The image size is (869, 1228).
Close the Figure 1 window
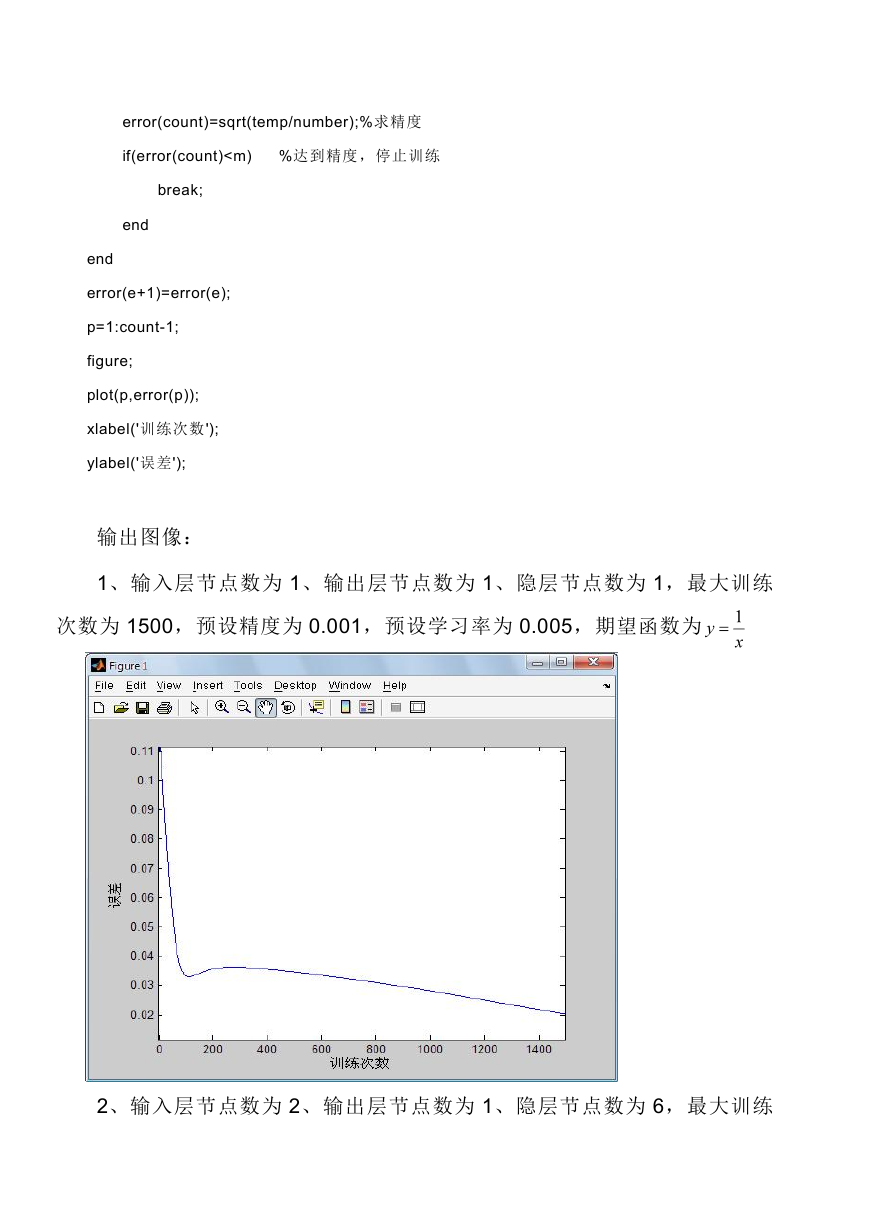pyautogui.click(x=593, y=663)
